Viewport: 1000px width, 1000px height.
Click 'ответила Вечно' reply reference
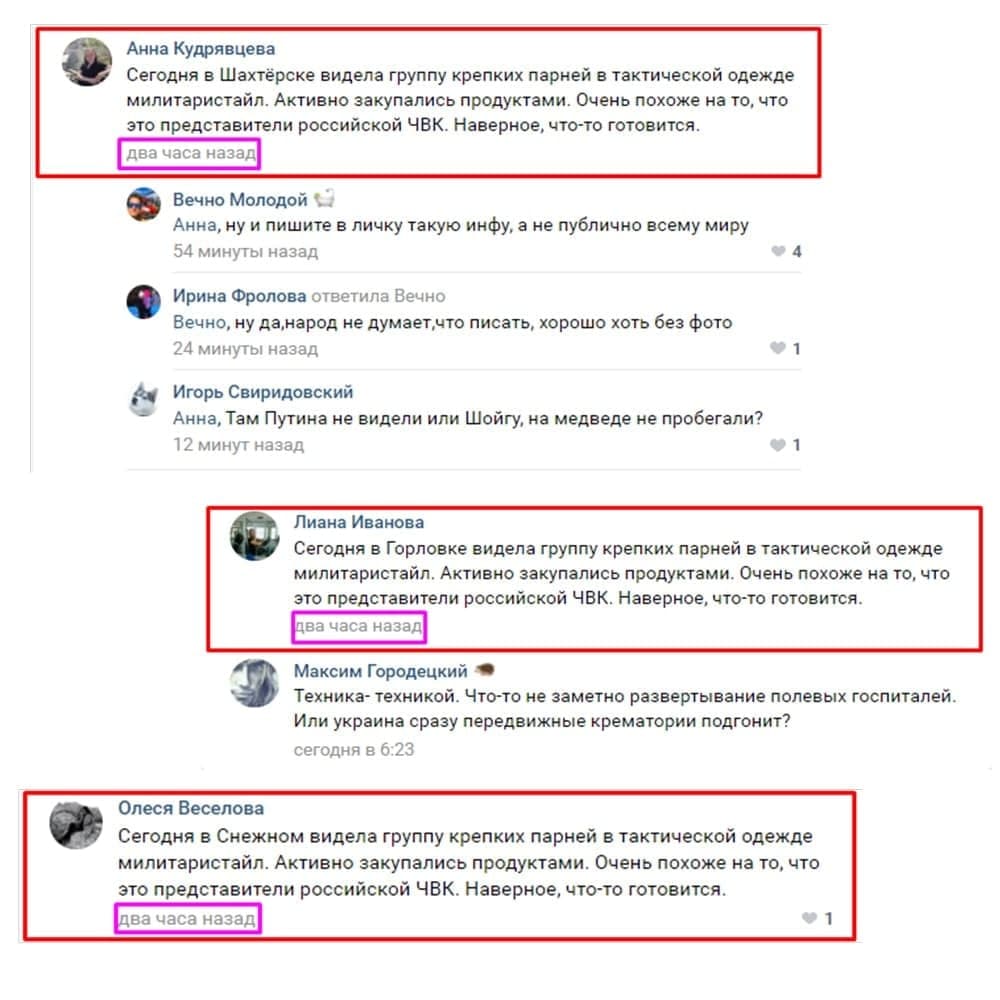[378, 296]
